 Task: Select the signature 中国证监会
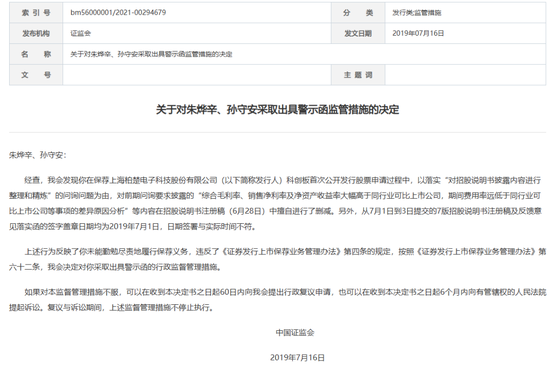[x=295, y=332]
